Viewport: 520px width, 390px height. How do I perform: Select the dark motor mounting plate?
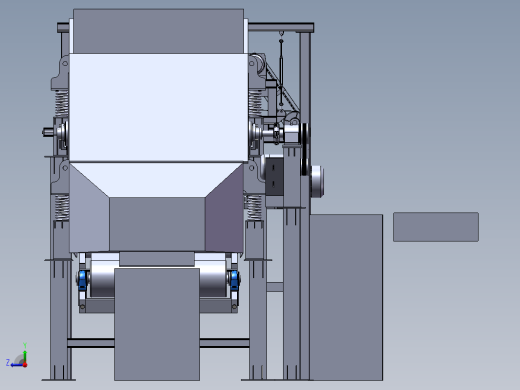click(274, 177)
